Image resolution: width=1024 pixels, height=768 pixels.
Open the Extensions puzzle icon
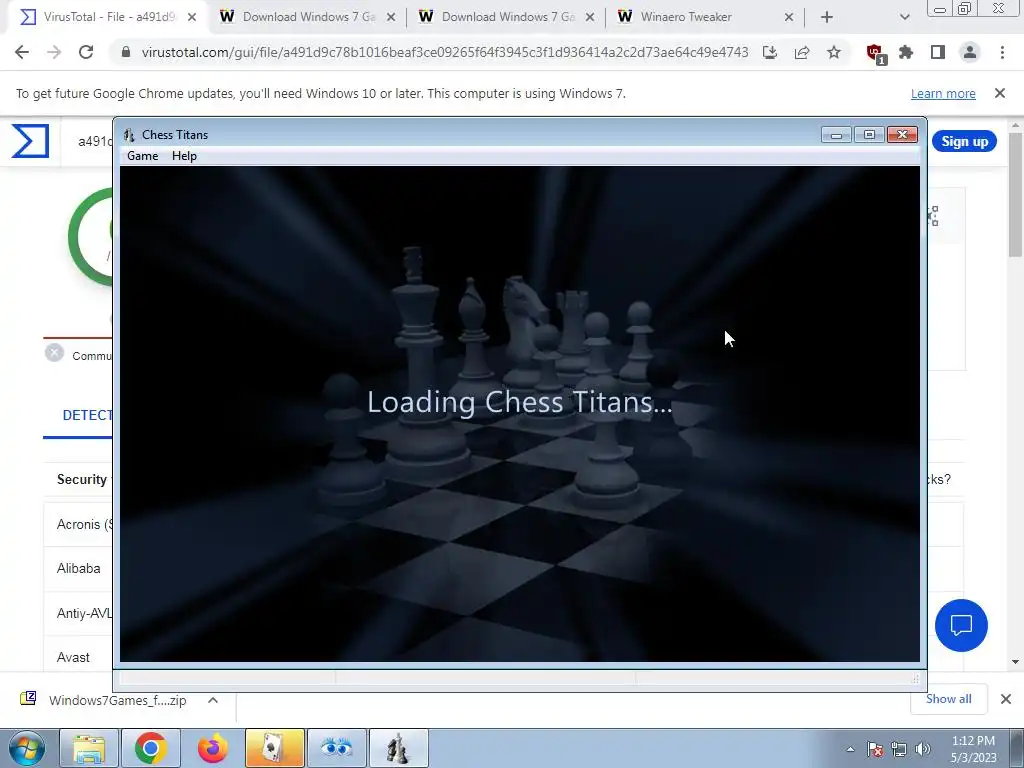906,52
